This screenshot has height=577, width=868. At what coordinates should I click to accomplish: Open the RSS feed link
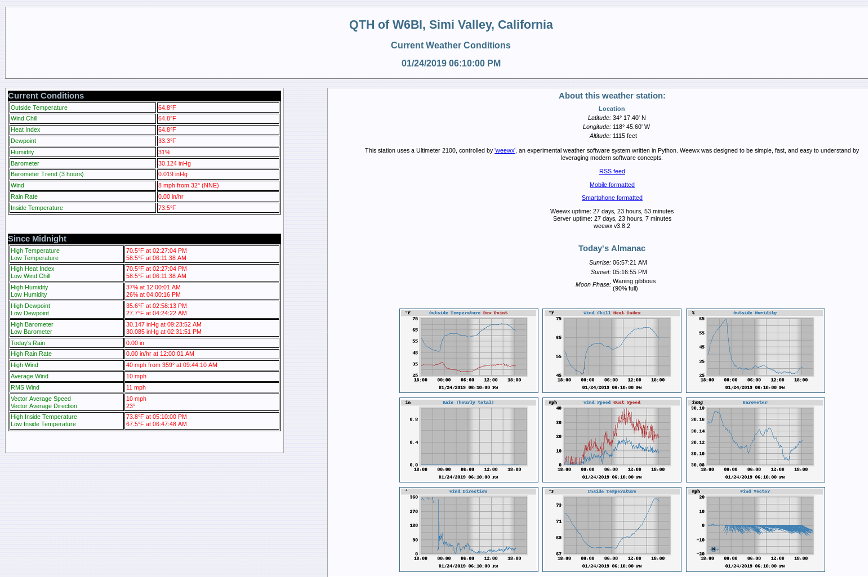[x=612, y=172]
